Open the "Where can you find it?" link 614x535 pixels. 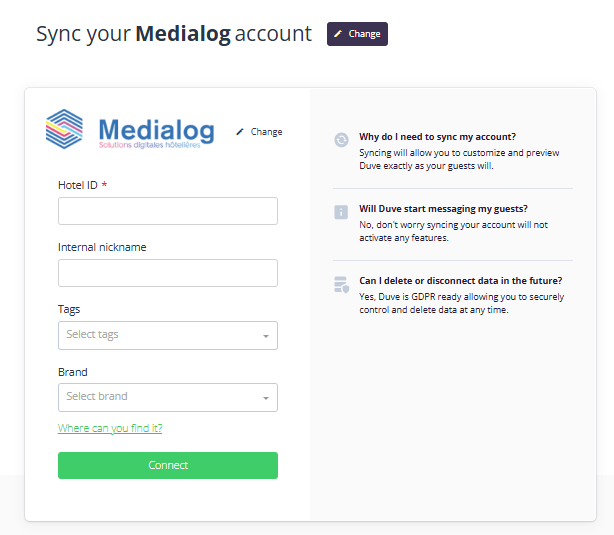coord(110,428)
